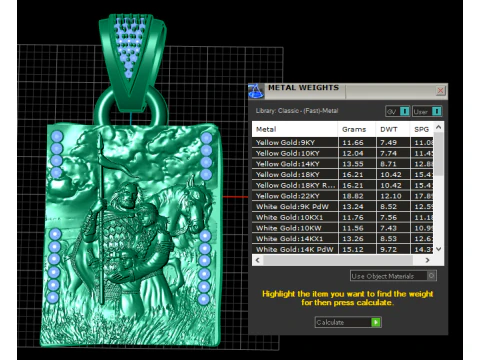The width and height of the screenshot is (480, 360).
Task: Toggle the User library option
Action: [427, 111]
